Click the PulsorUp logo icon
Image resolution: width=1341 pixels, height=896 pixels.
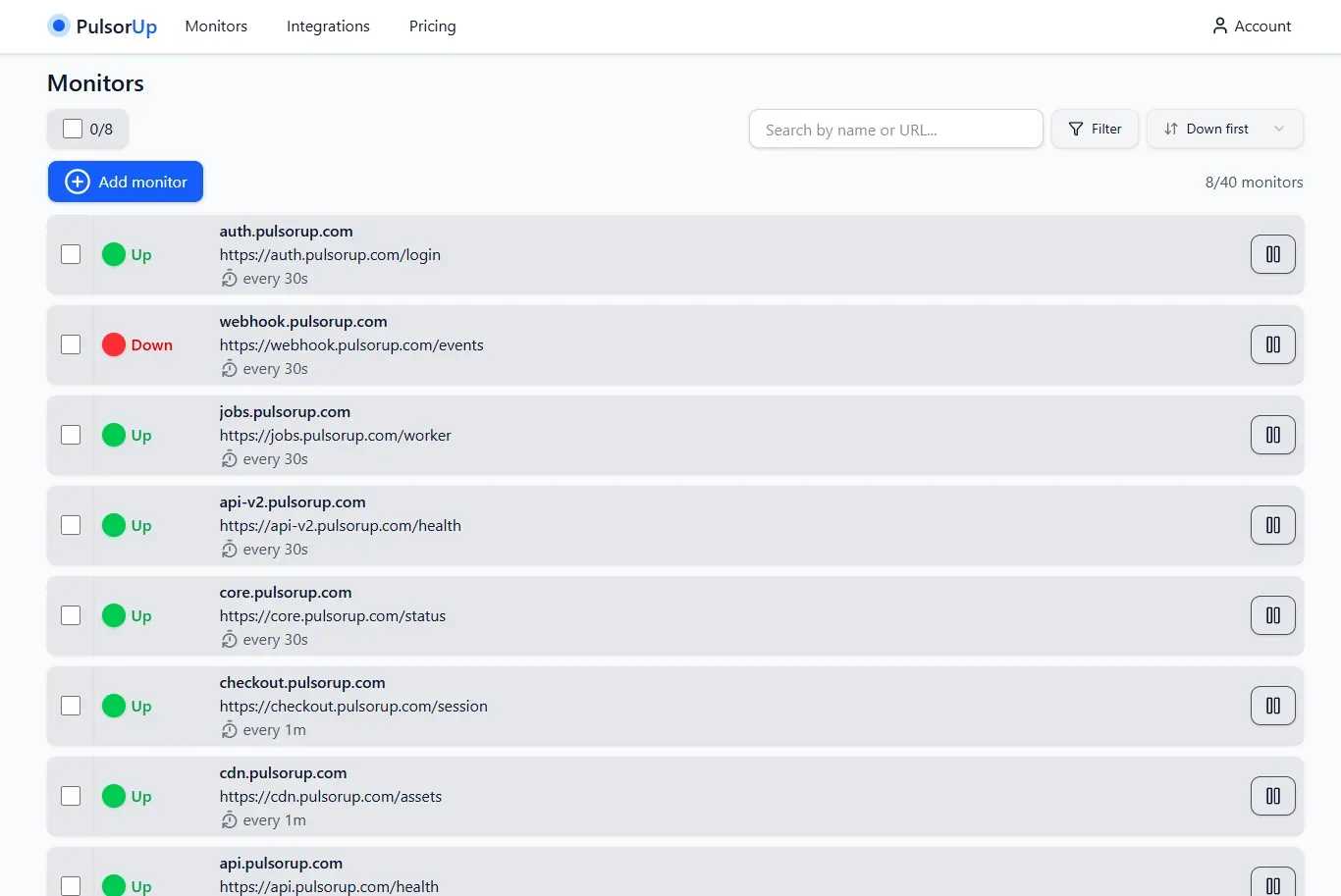[x=59, y=26]
